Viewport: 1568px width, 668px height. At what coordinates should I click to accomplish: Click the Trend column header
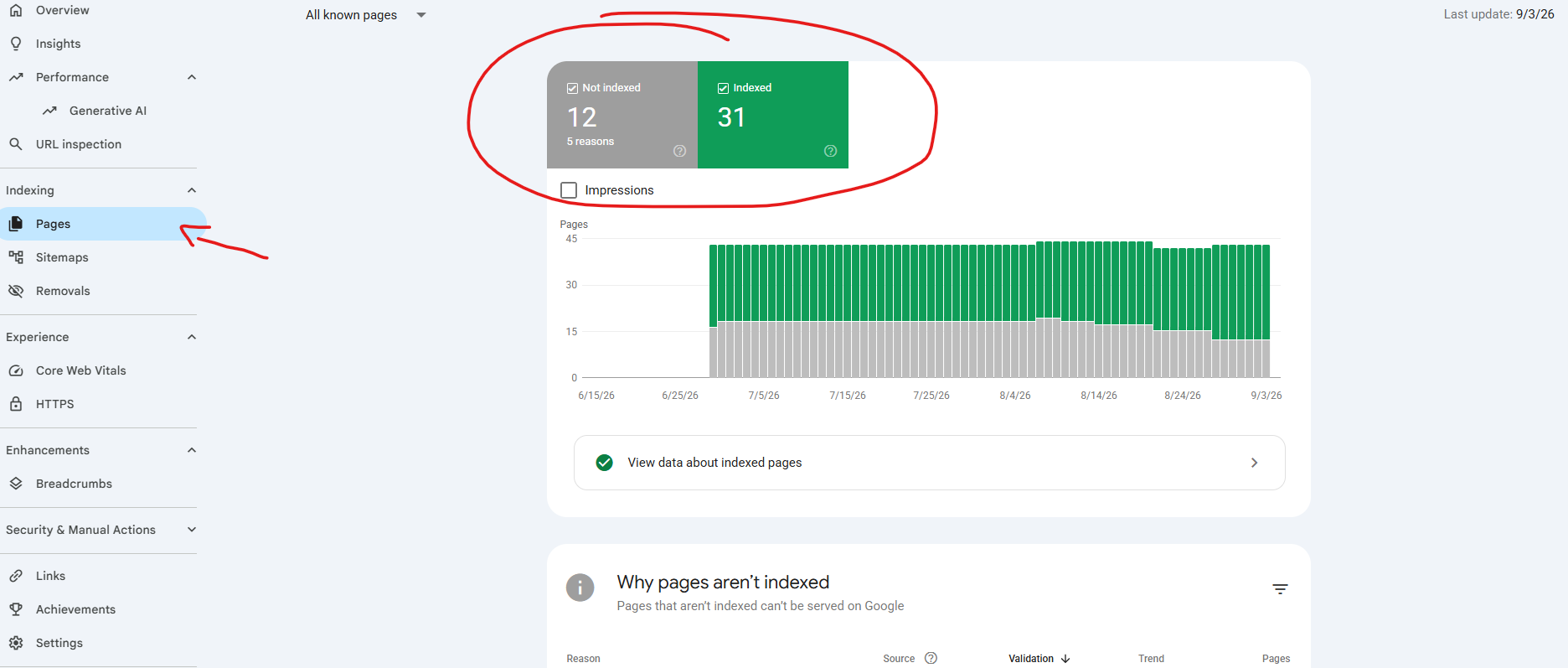pos(1151,659)
